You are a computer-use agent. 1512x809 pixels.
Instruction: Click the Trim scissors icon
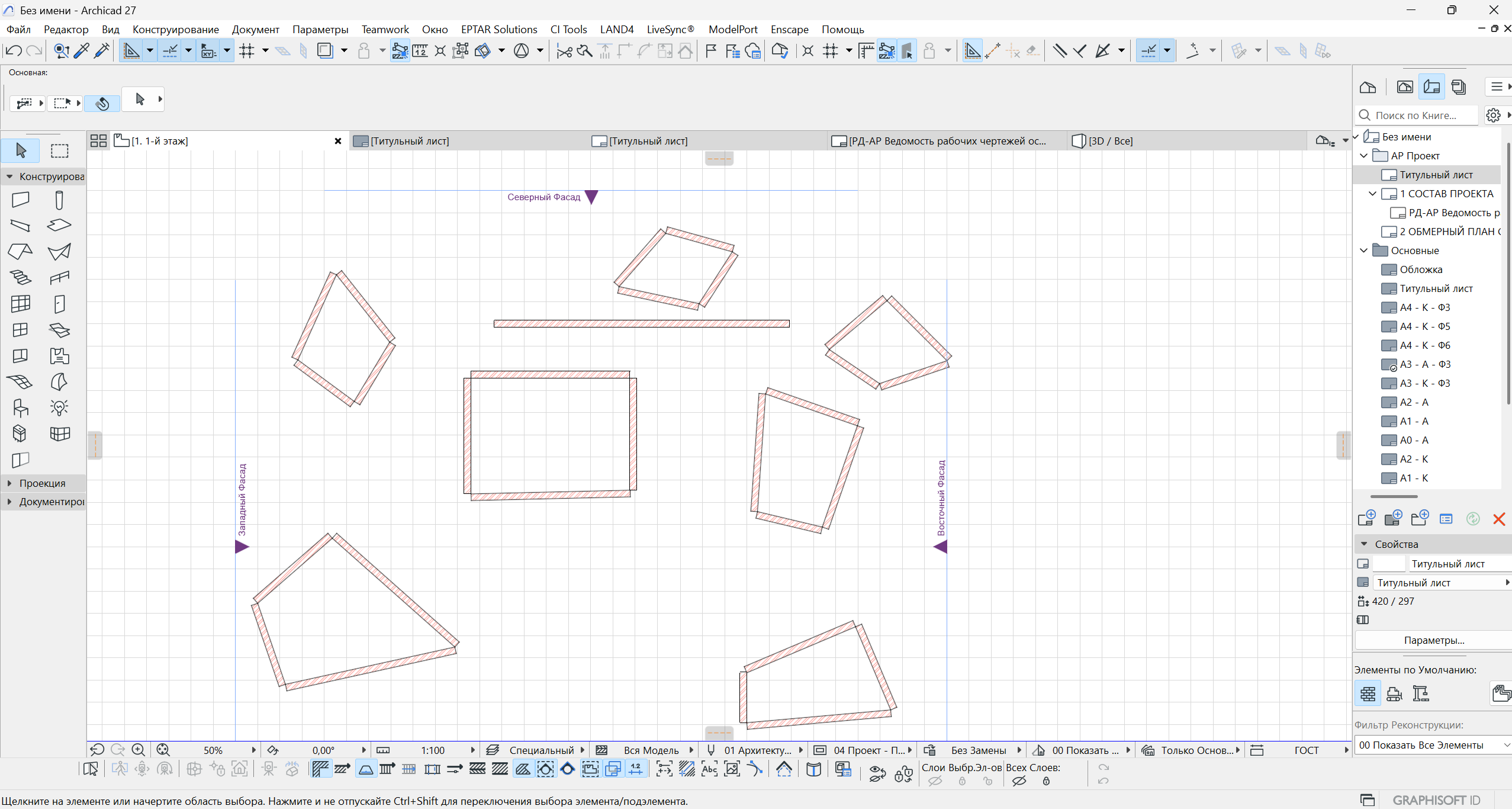pyautogui.click(x=564, y=51)
